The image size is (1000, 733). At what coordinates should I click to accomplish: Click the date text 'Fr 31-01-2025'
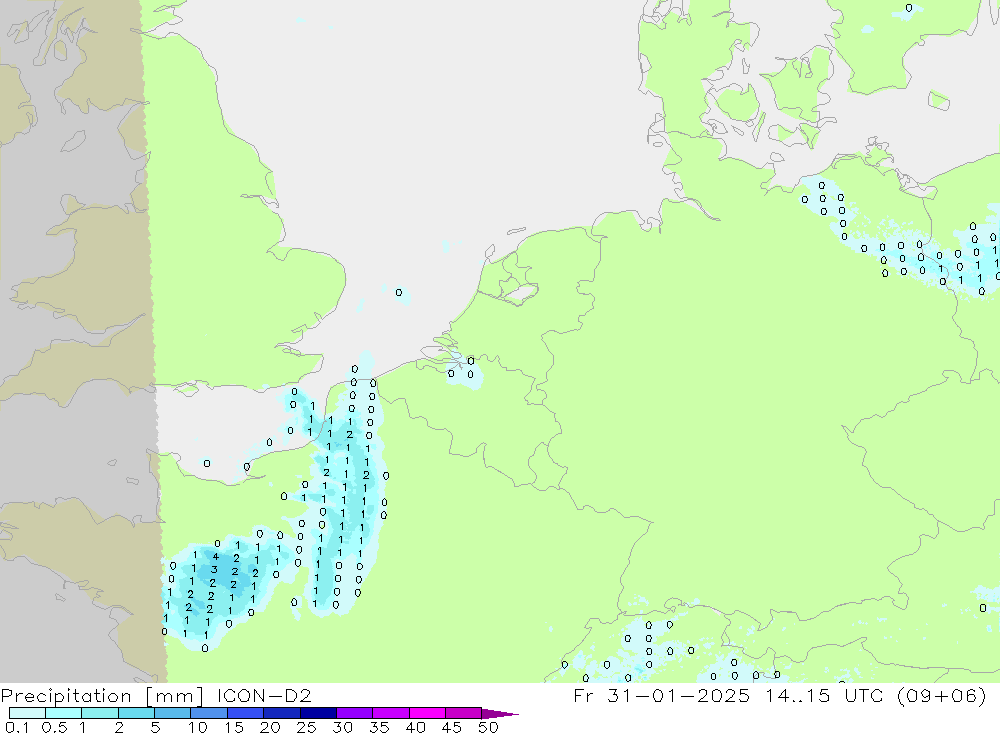(661, 695)
